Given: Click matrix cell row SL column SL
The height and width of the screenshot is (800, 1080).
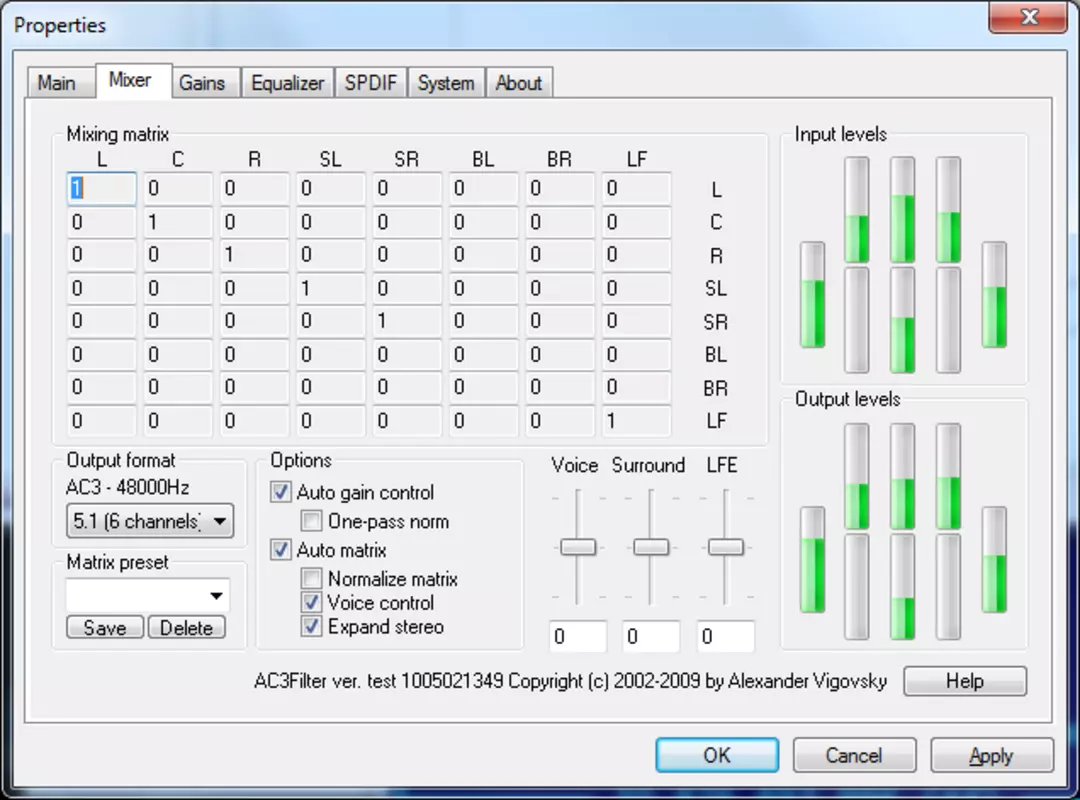Looking at the screenshot, I should tap(331, 288).
